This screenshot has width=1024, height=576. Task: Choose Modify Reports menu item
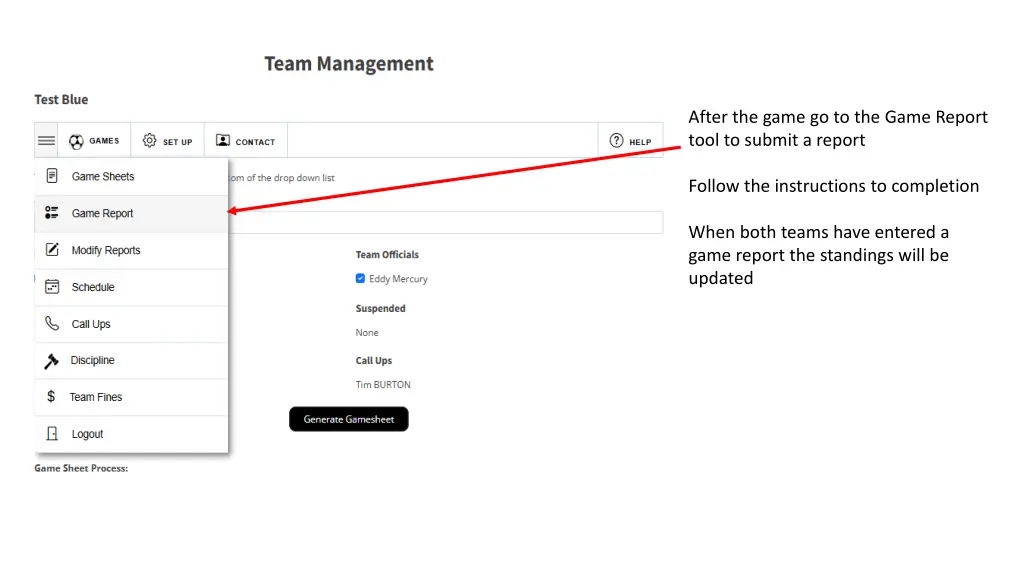(131, 250)
